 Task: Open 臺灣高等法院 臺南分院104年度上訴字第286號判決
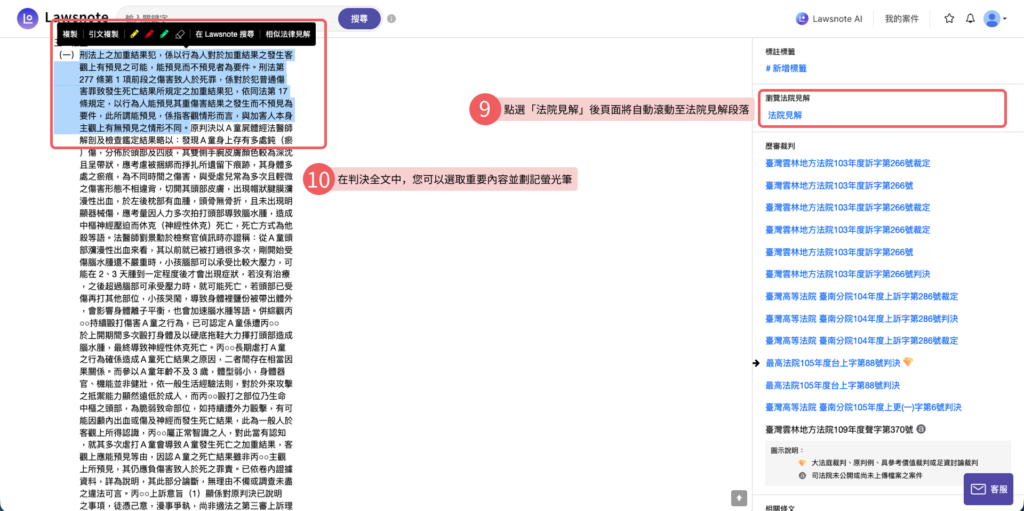(862, 318)
